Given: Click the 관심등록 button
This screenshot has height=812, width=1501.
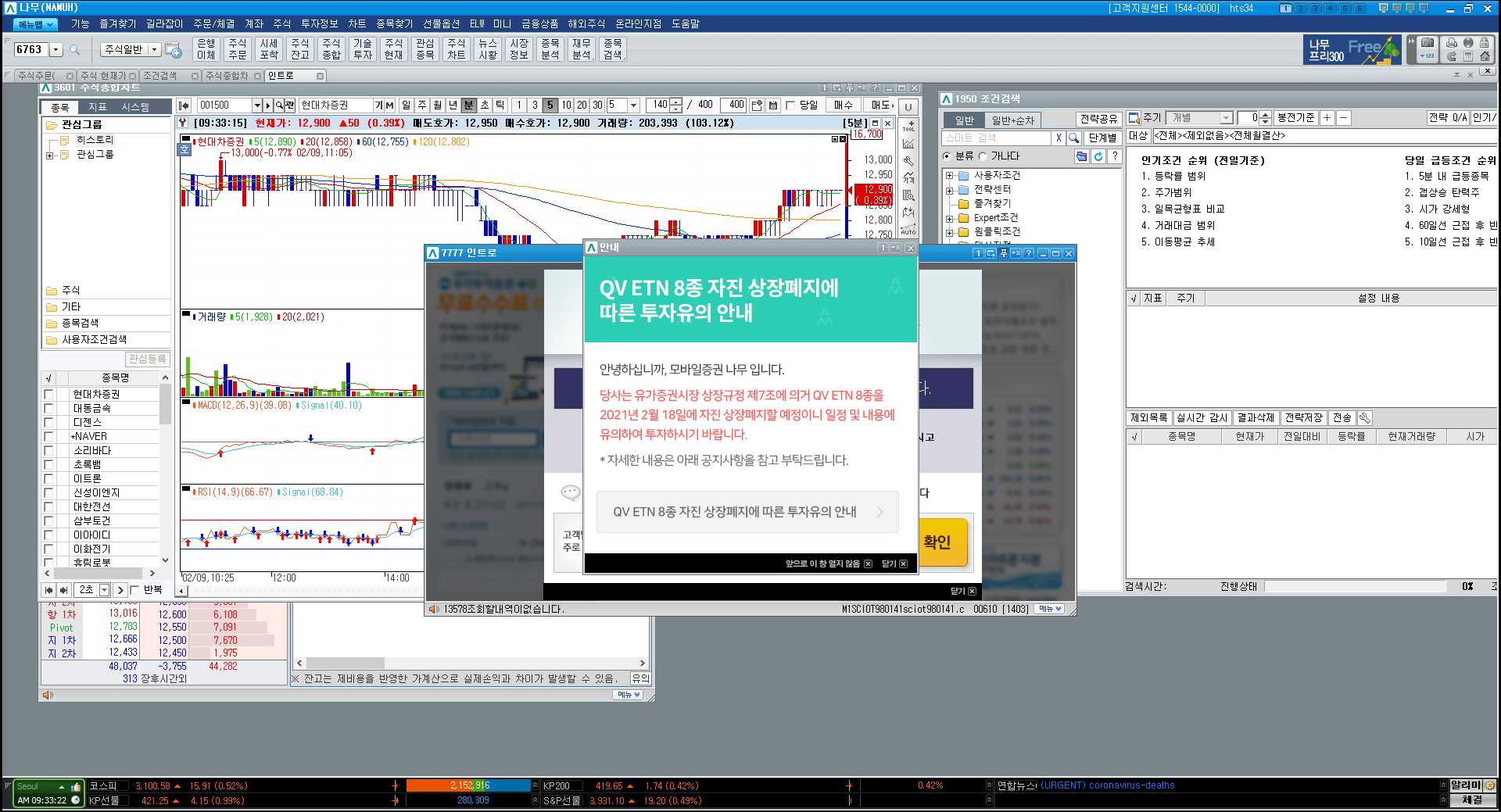Looking at the screenshot, I should [148, 359].
